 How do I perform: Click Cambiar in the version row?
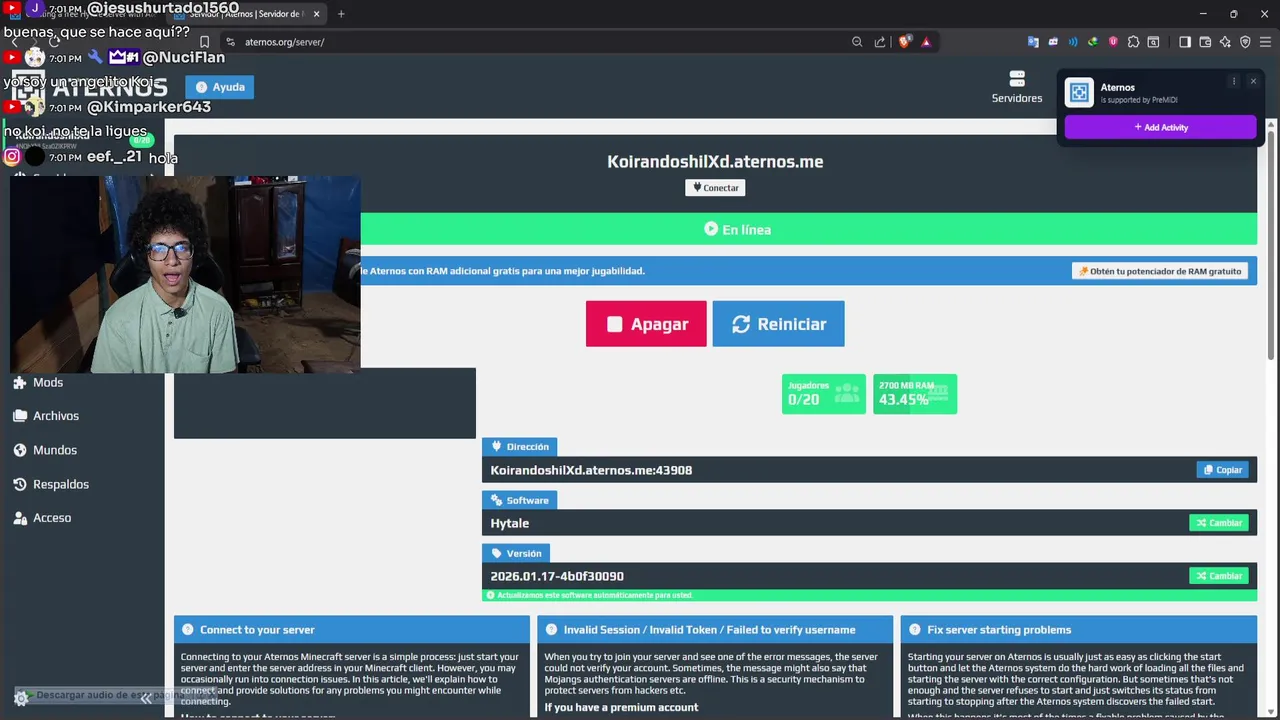click(1218, 576)
